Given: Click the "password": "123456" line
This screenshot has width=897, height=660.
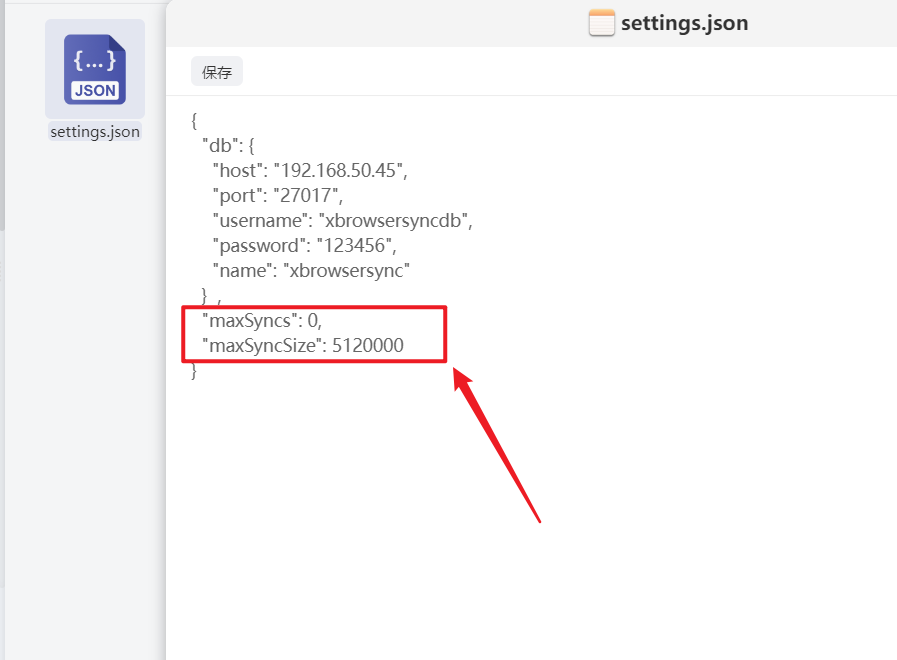Looking at the screenshot, I should pos(304,246).
